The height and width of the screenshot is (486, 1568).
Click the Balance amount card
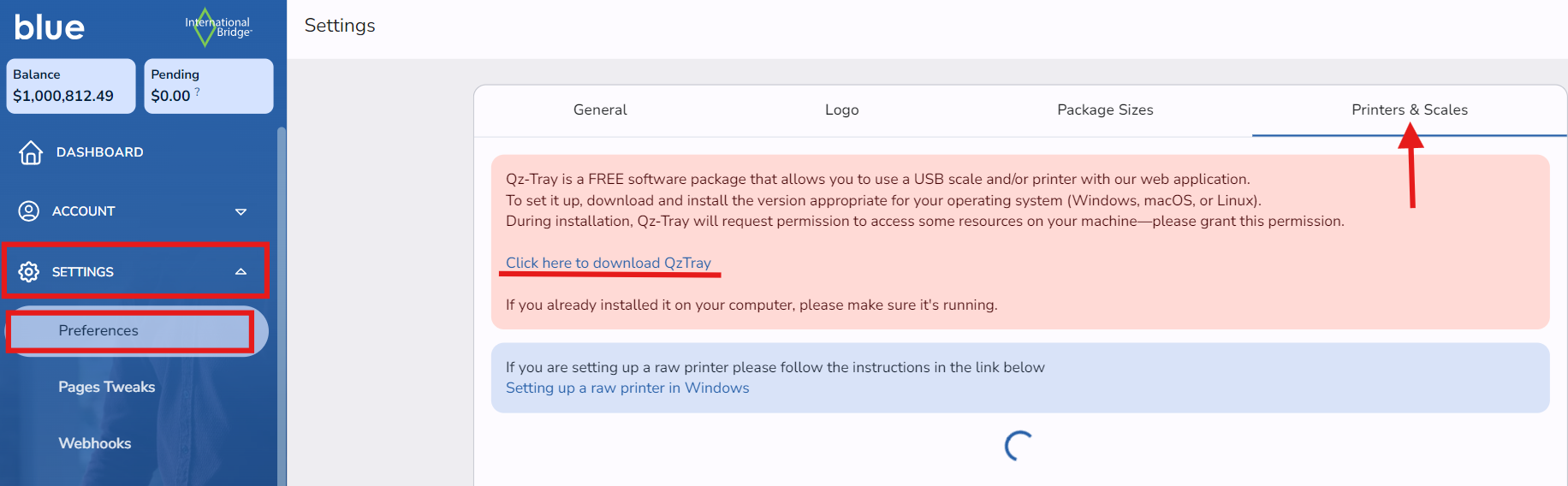[x=71, y=86]
